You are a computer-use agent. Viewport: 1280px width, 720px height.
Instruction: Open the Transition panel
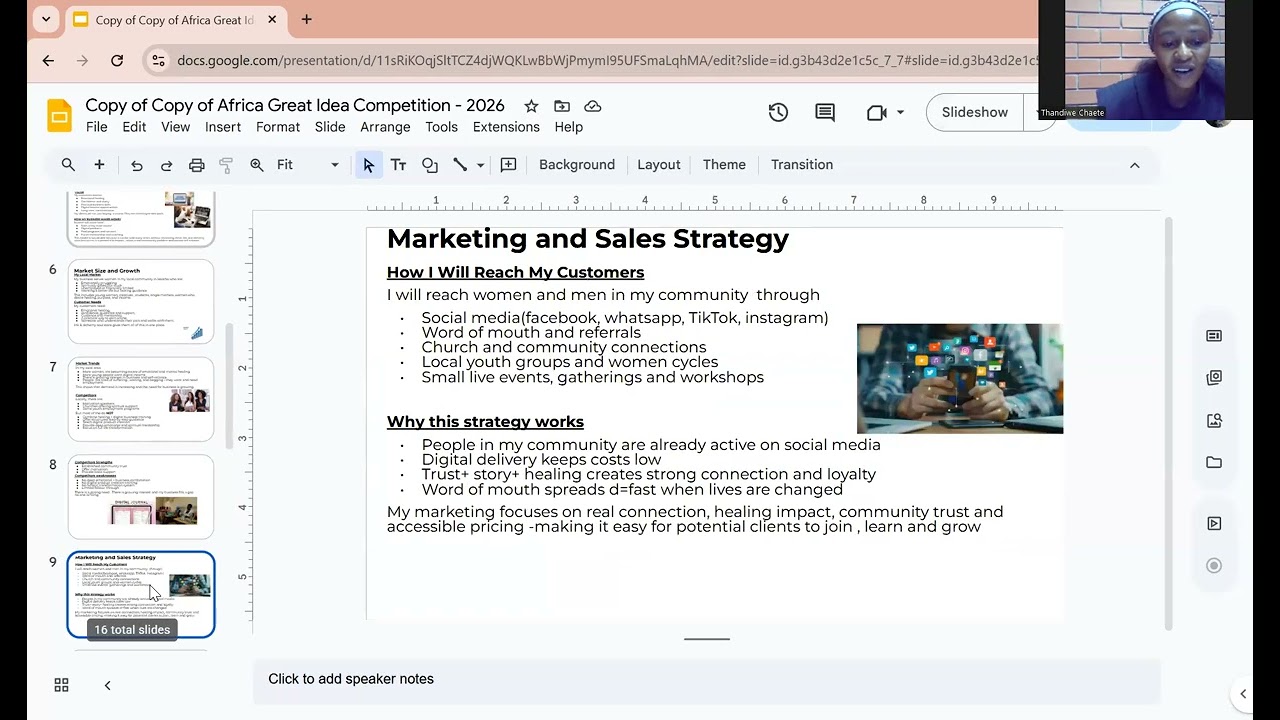802,165
